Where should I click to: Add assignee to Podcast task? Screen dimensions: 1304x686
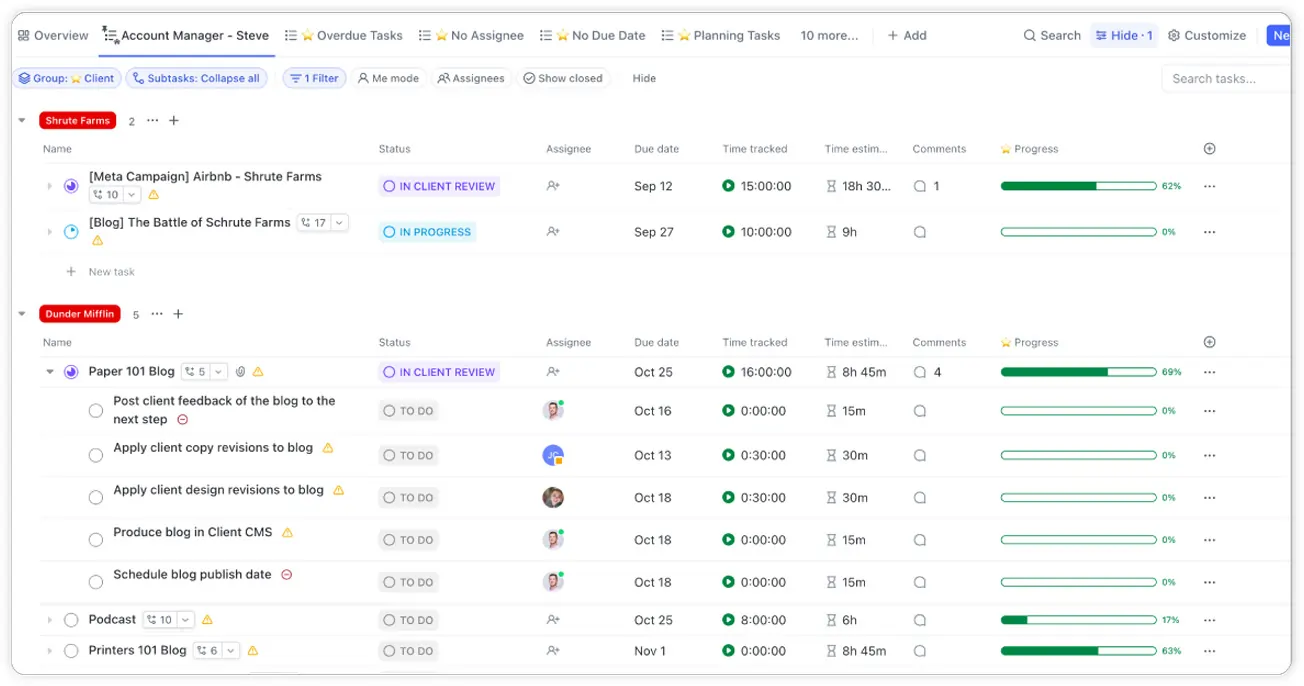point(553,620)
